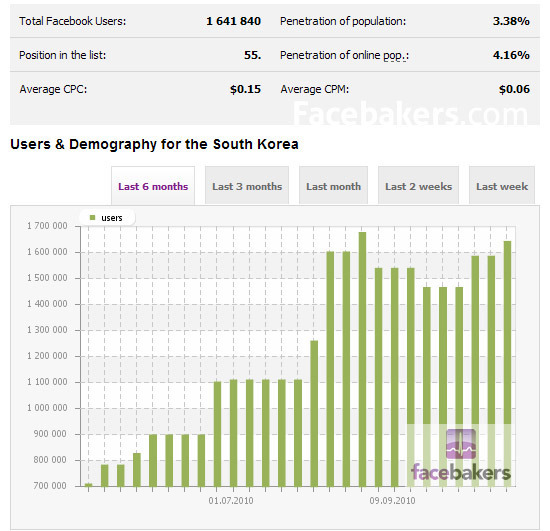The image size is (550, 531).
Task: Click the Average CPC value $0.15
Action: pyautogui.click(x=245, y=89)
